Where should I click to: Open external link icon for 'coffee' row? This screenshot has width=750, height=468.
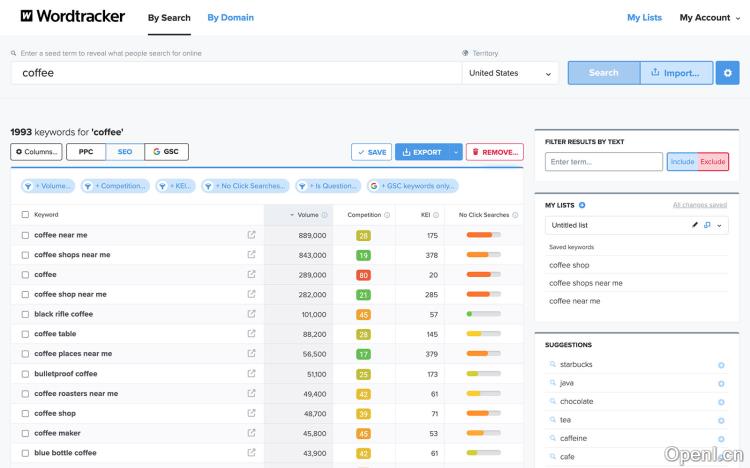tap(251, 274)
